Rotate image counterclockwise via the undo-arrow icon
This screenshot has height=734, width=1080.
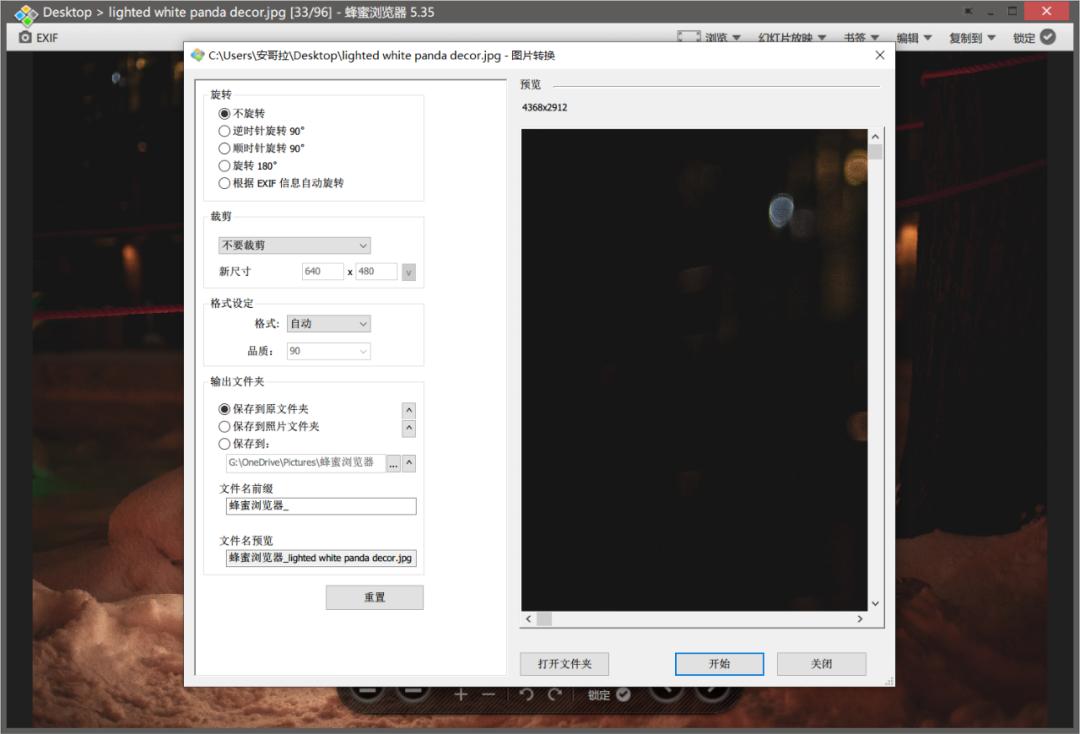[x=526, y=694]
